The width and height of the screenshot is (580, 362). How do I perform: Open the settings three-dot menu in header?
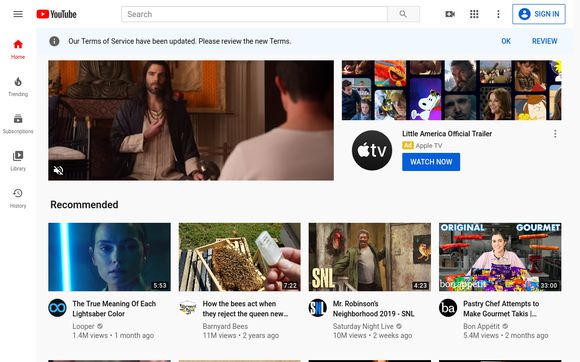point(498,14)
